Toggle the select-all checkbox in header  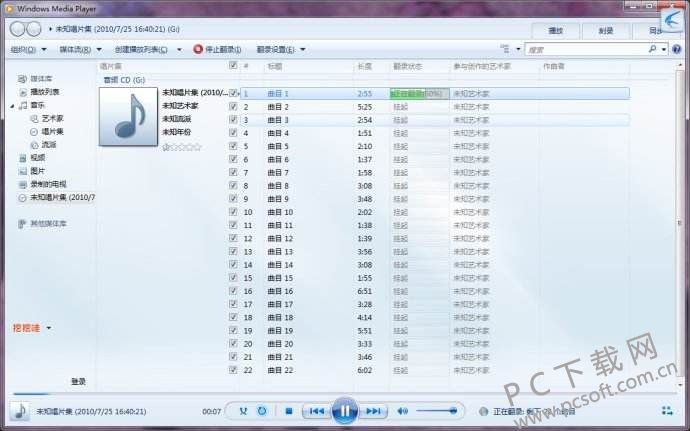point(233,66)
